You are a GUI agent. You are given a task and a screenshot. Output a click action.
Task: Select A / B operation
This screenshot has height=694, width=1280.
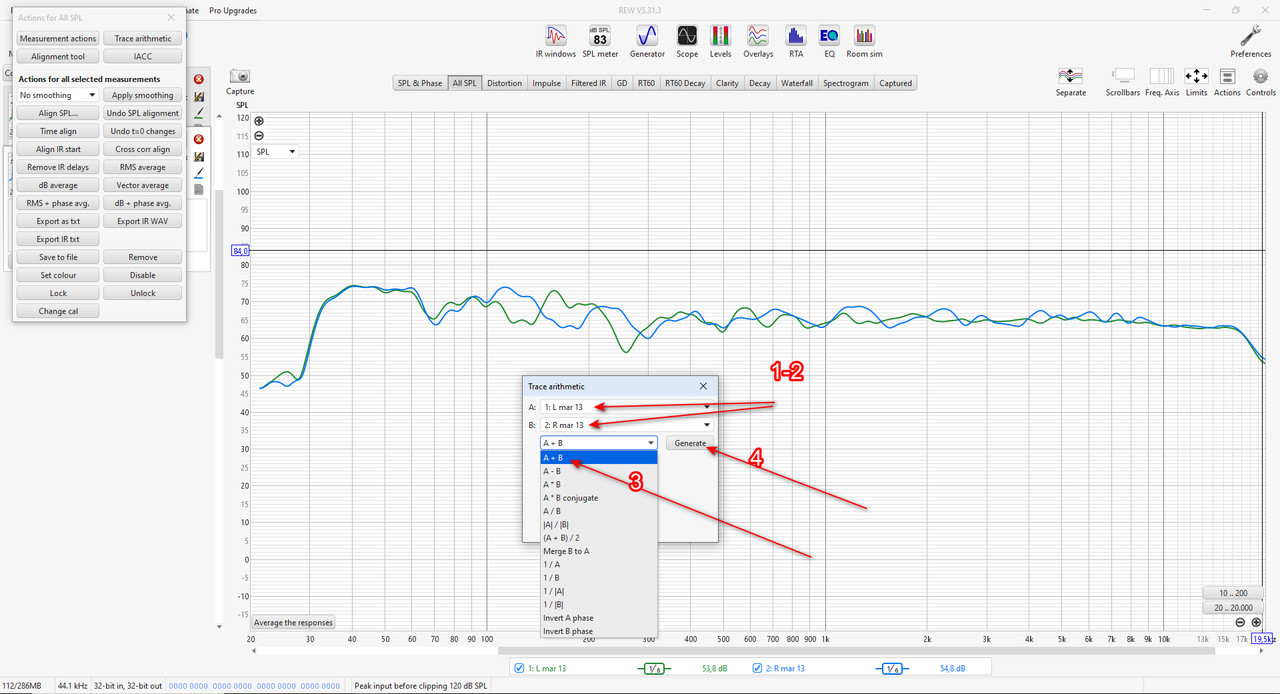click(x=598, y=511)
